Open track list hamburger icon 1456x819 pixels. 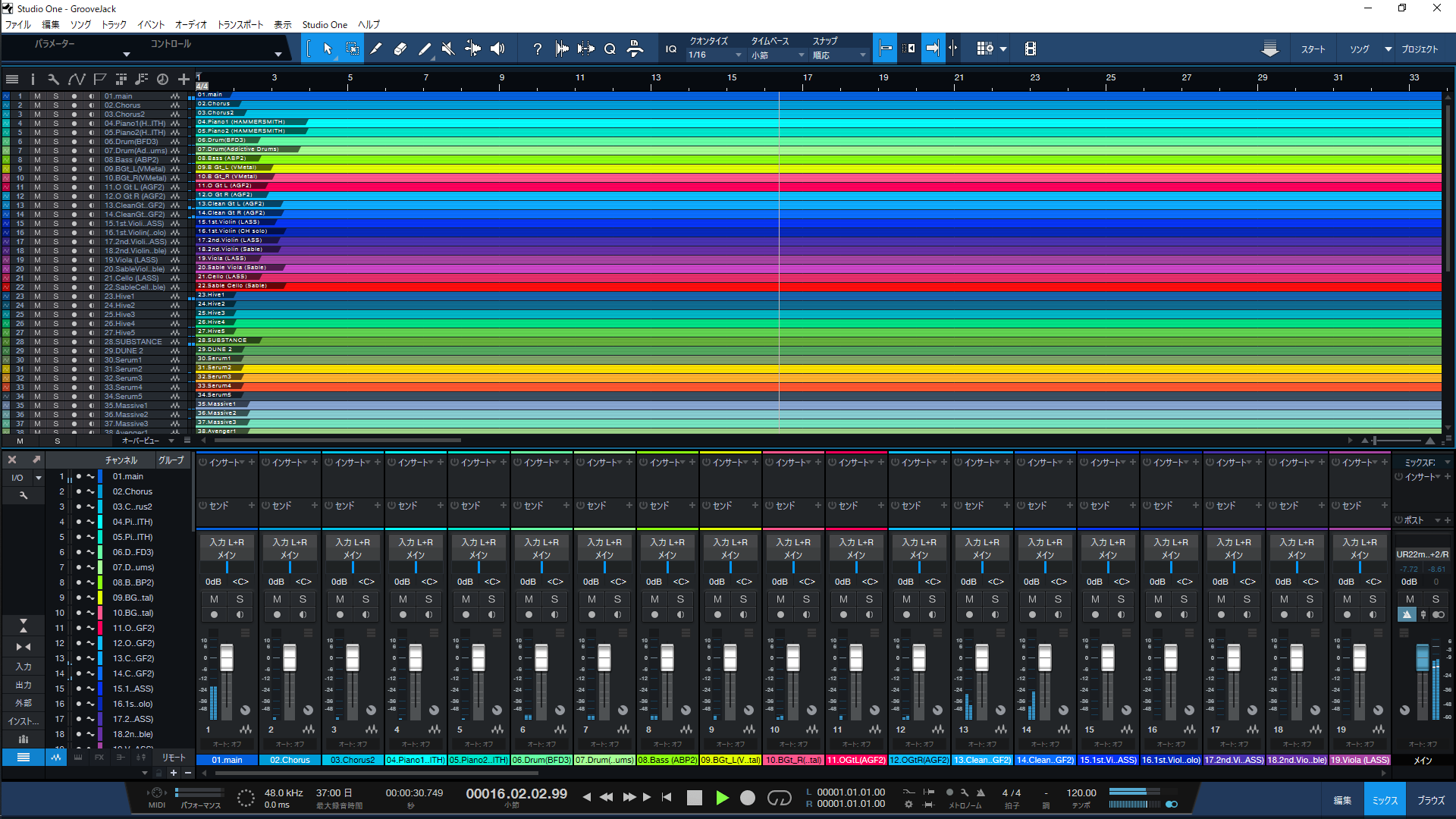tap(12, 79)
